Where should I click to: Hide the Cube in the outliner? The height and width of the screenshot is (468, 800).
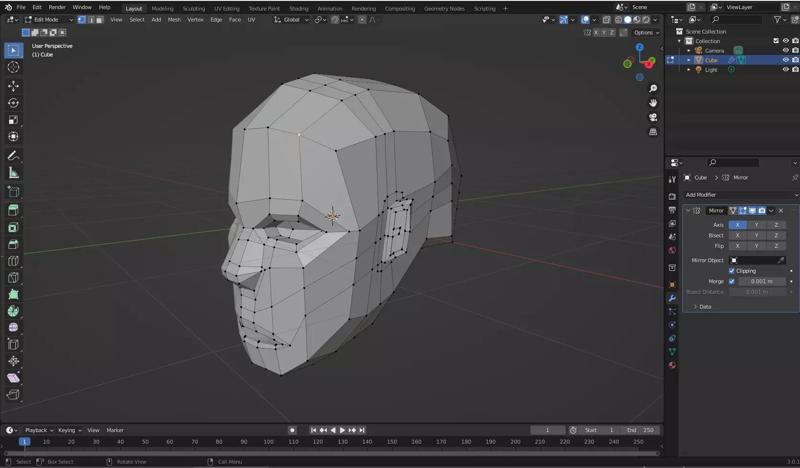(x=785, y=60)
